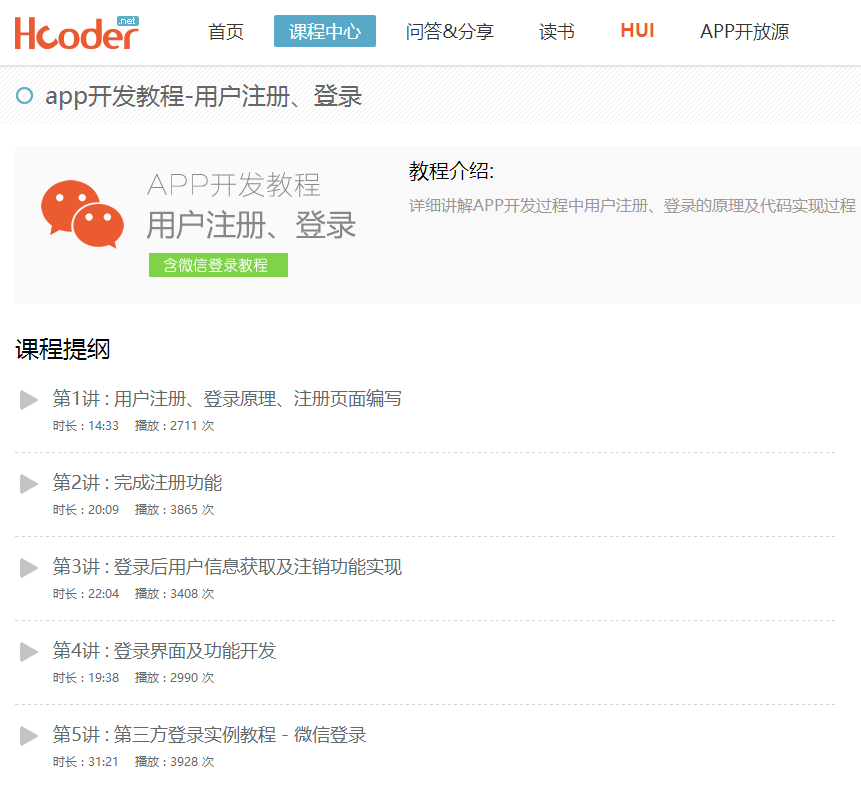Click the Hcoder.net logo
The width and height of the screenshot is (861, 809).
point(76,33)
